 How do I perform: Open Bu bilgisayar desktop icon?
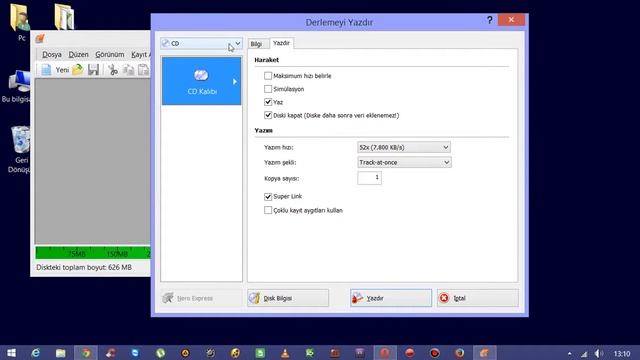(16, 87)
